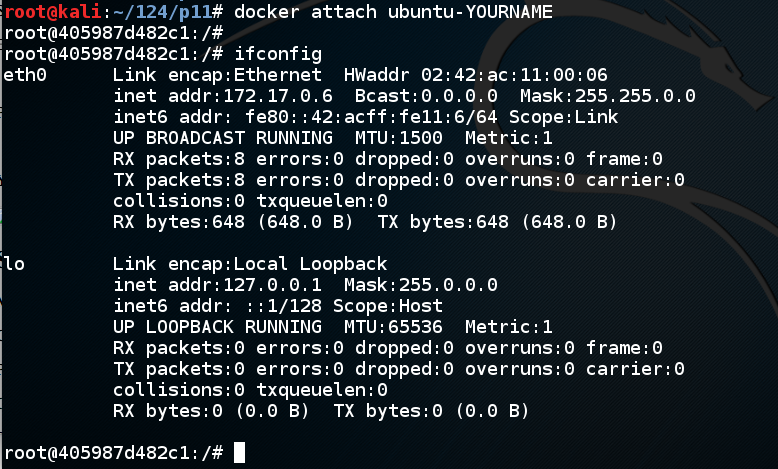Click the terminal cursor block at the prompt

(239, 453)
